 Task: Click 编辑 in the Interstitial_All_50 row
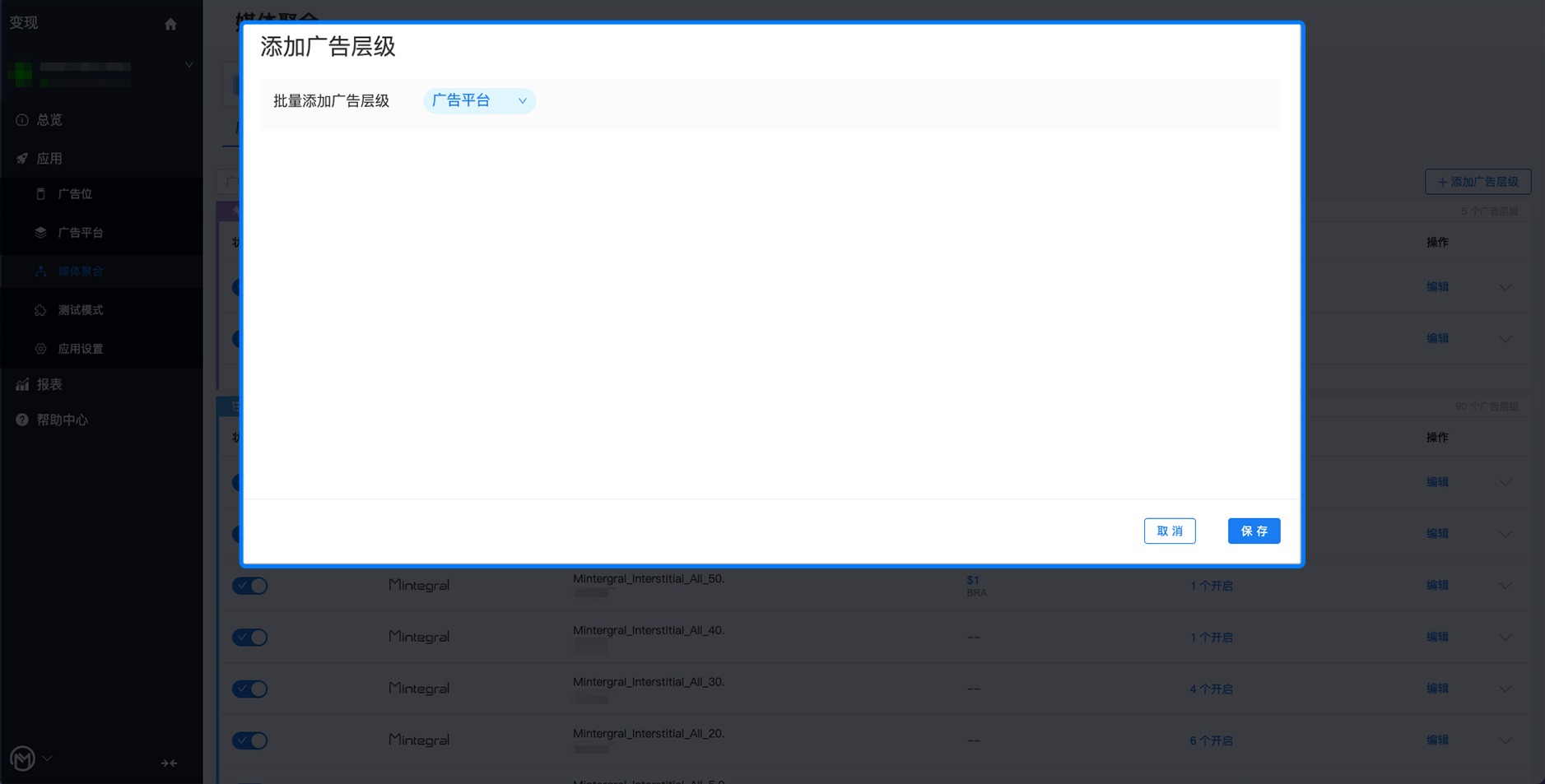pyautogui.click(x=1437, y=585)
